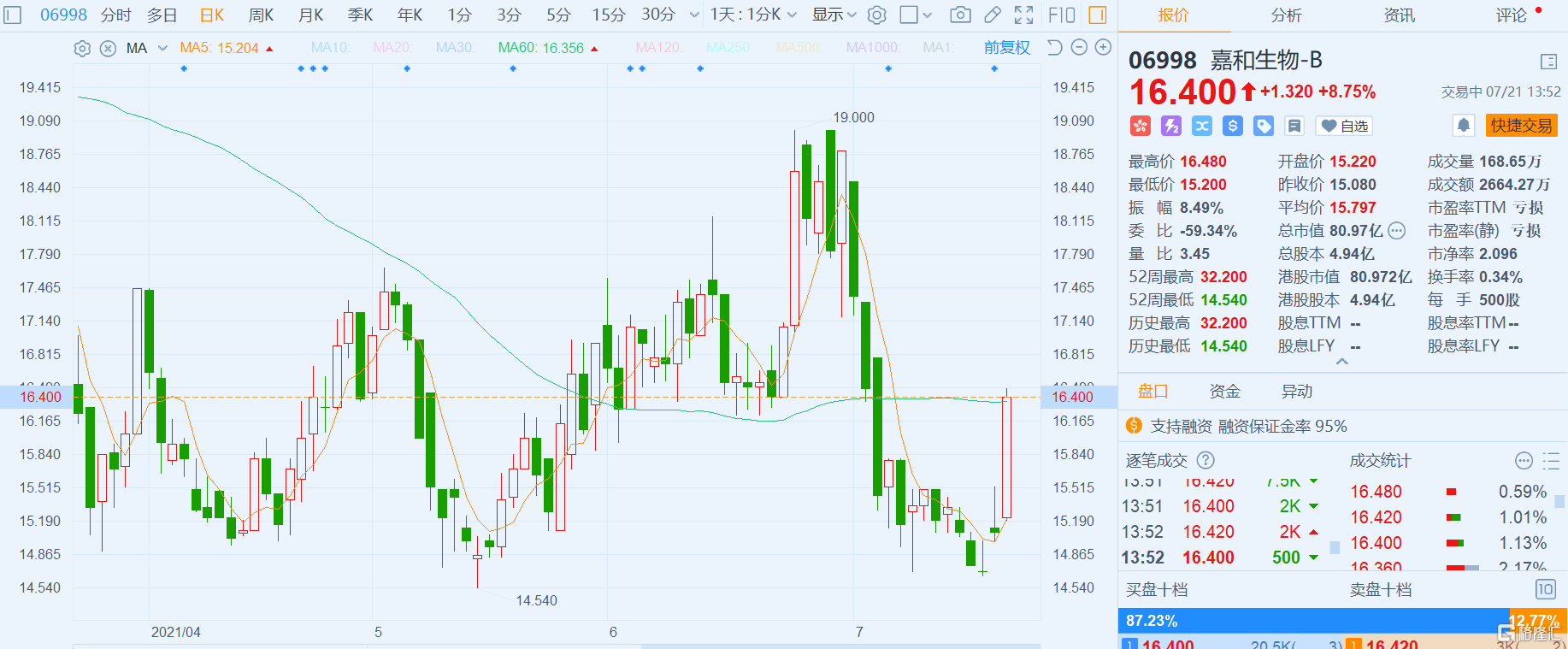1568x649 pixels.
Task: Click the help icon beside 逐笔成交
Action: click(1205, 461)
